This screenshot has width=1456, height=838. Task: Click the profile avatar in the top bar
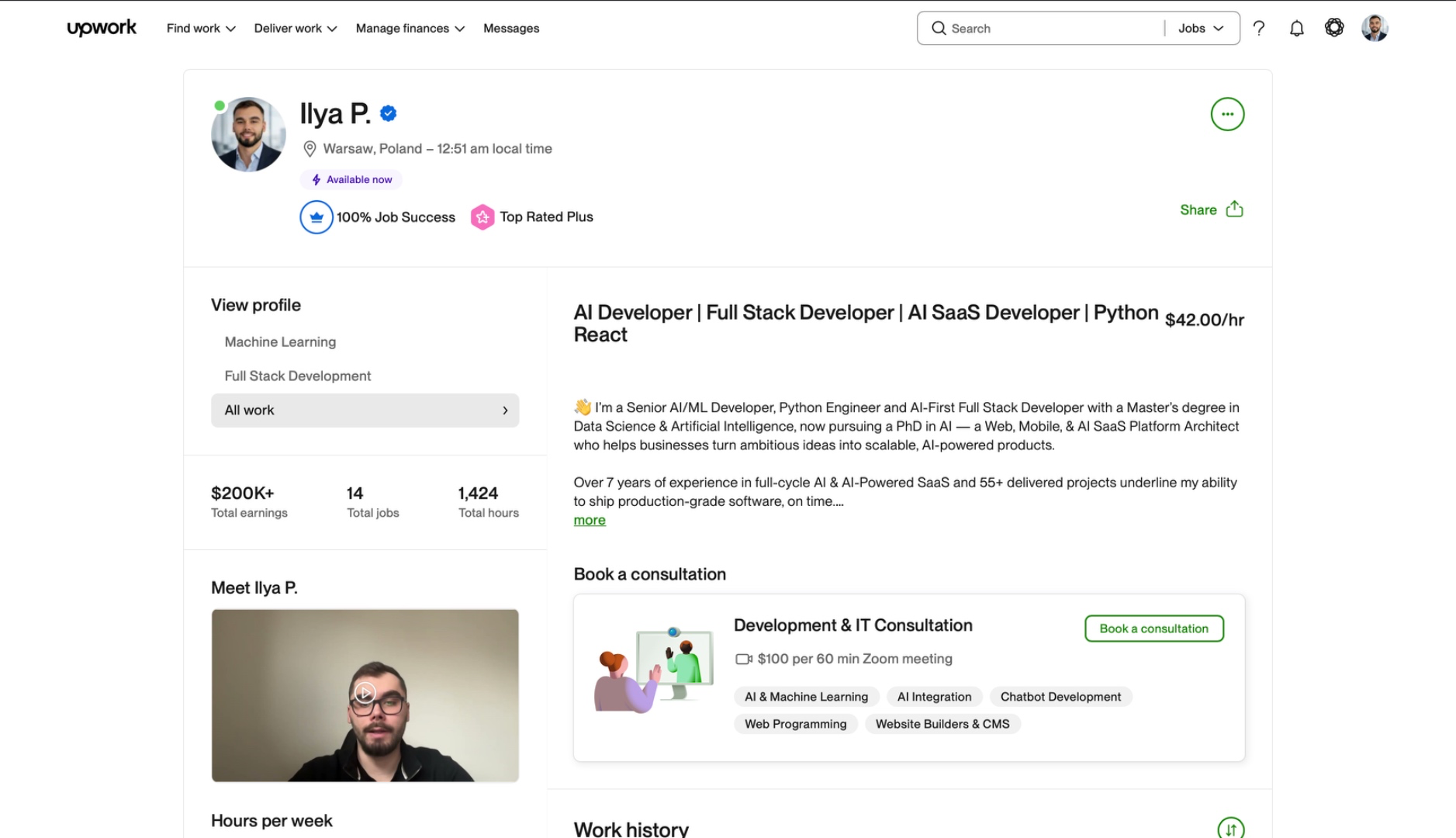tap(1374, 28)
